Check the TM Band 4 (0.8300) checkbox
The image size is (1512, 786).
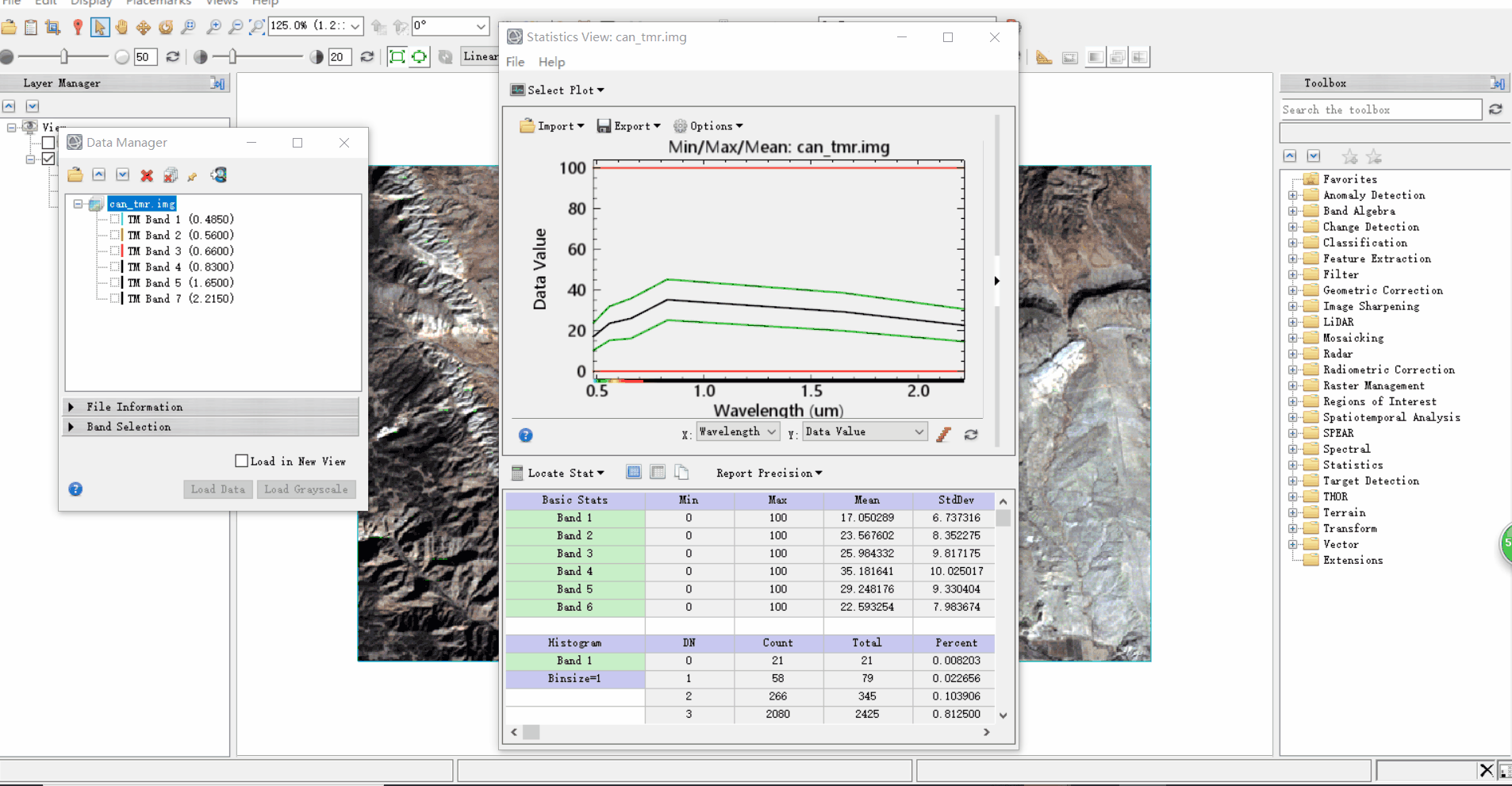pyautogui.click(x=116, y=266)
